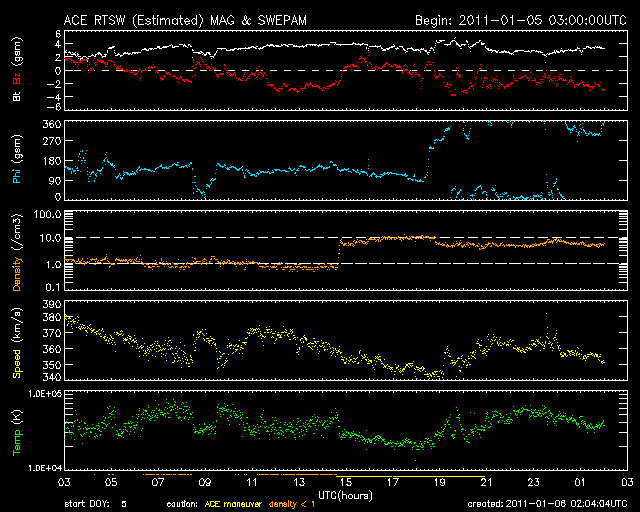Click the "Begin: 2011-01-05 03:00:00UTC" header text
Image resolution: width=640 pixels, height=512 pixels.
521,20
